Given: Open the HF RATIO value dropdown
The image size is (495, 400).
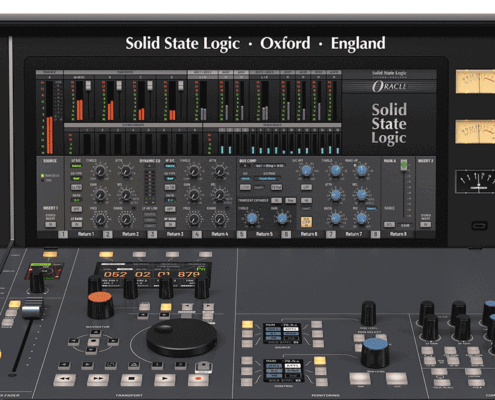Looking at the screenshot, I should click(170, 200).
